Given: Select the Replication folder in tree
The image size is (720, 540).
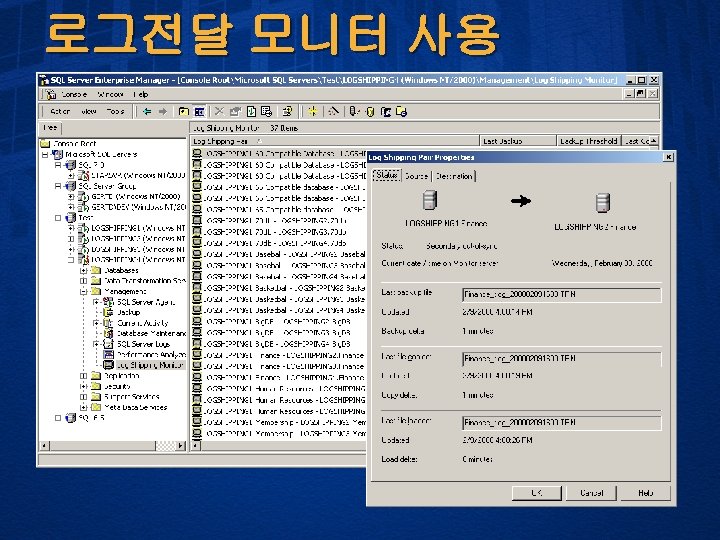Looking at the screenshot, I should click(121, 376).
